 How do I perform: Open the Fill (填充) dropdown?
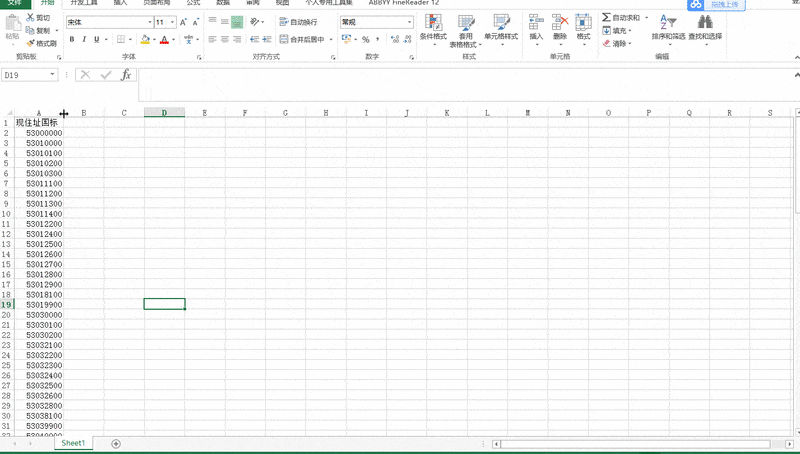(x=616, y=31)
